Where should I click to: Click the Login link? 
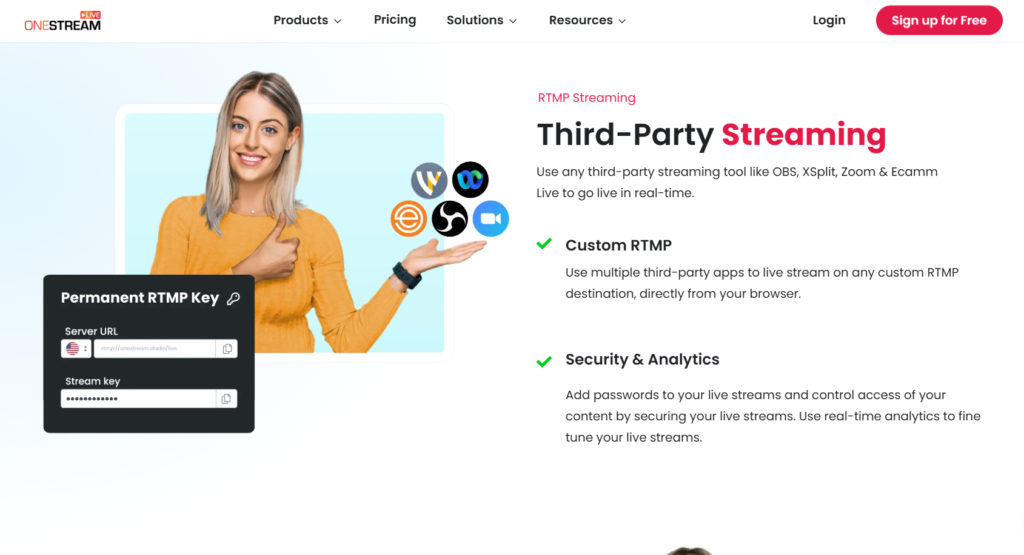[x=829, y=20]
